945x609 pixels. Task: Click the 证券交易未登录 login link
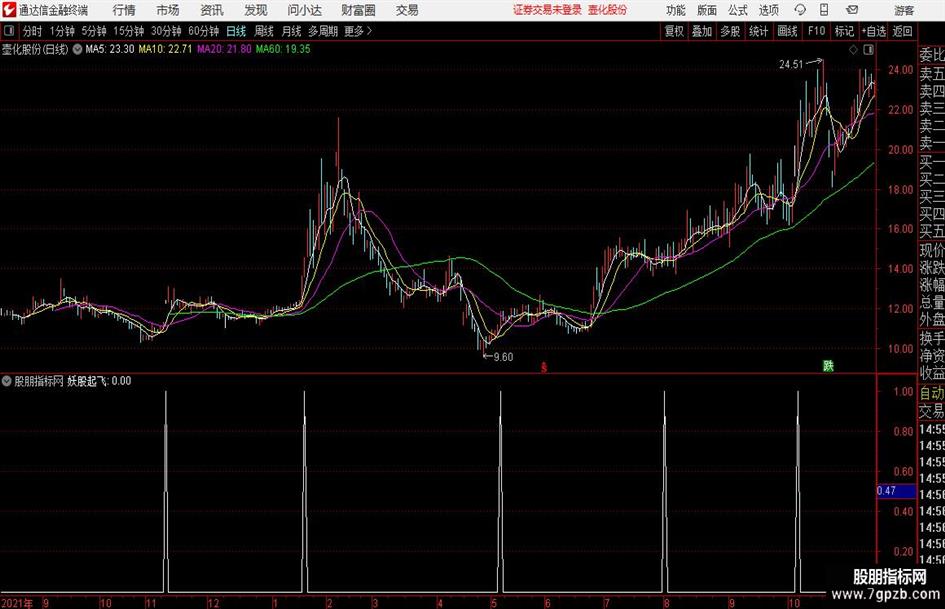coord(547,10)
